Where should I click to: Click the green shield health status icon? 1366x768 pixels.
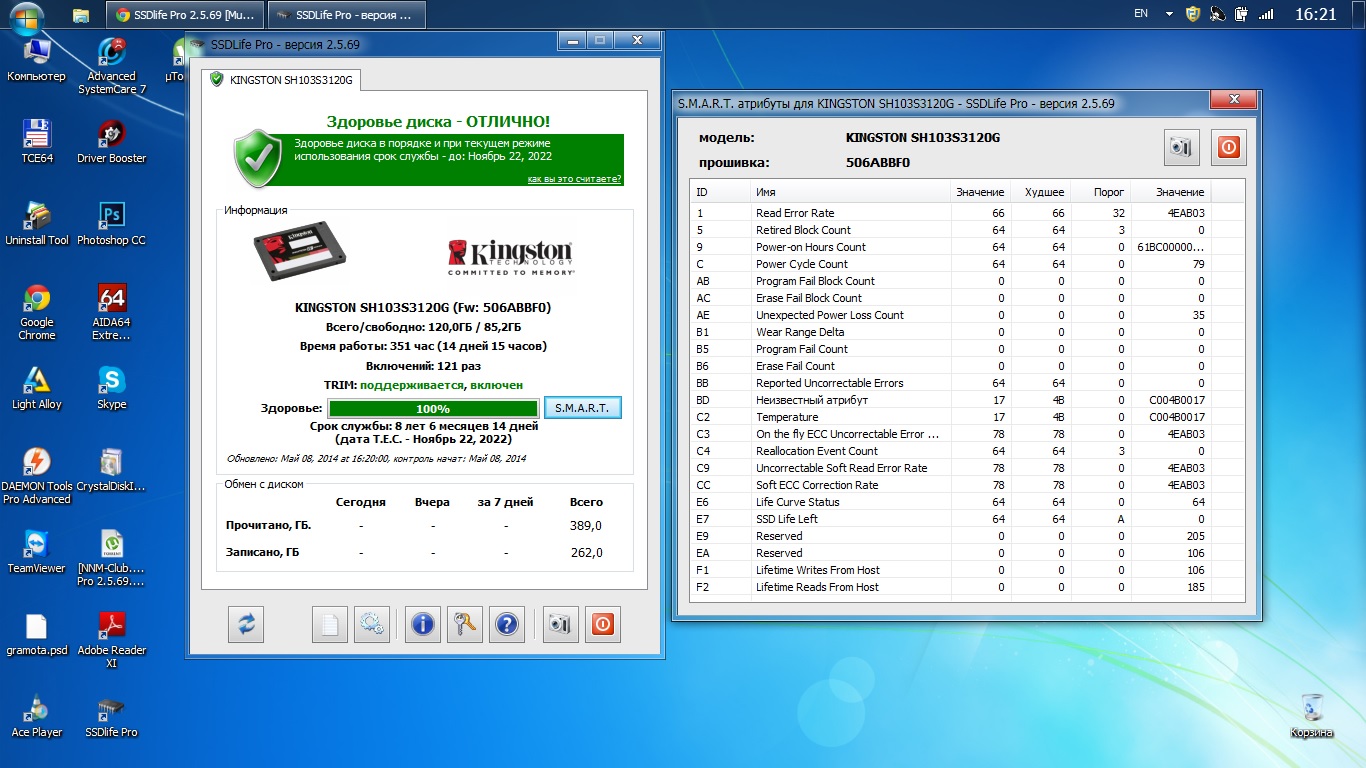[x=257, y=157]
